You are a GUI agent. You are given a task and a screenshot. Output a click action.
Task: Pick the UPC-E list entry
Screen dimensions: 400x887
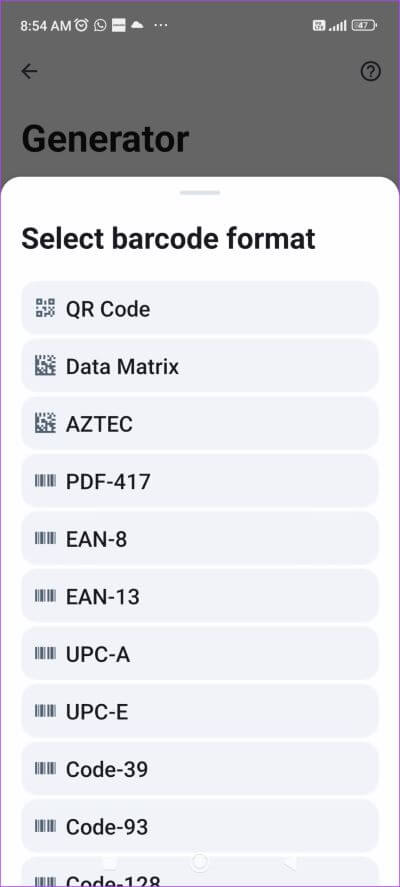[x=200, y=711]
